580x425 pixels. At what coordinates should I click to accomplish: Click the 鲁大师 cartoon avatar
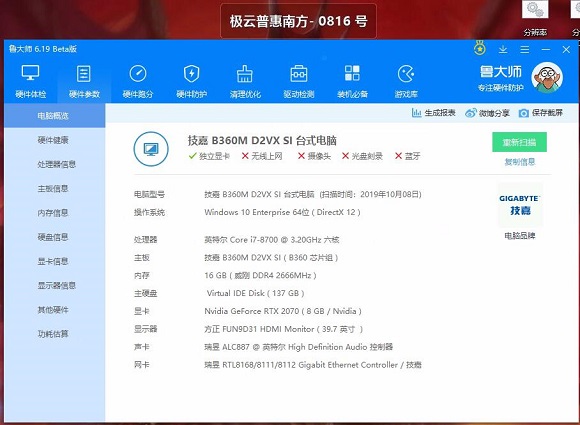tap(547, 78)
